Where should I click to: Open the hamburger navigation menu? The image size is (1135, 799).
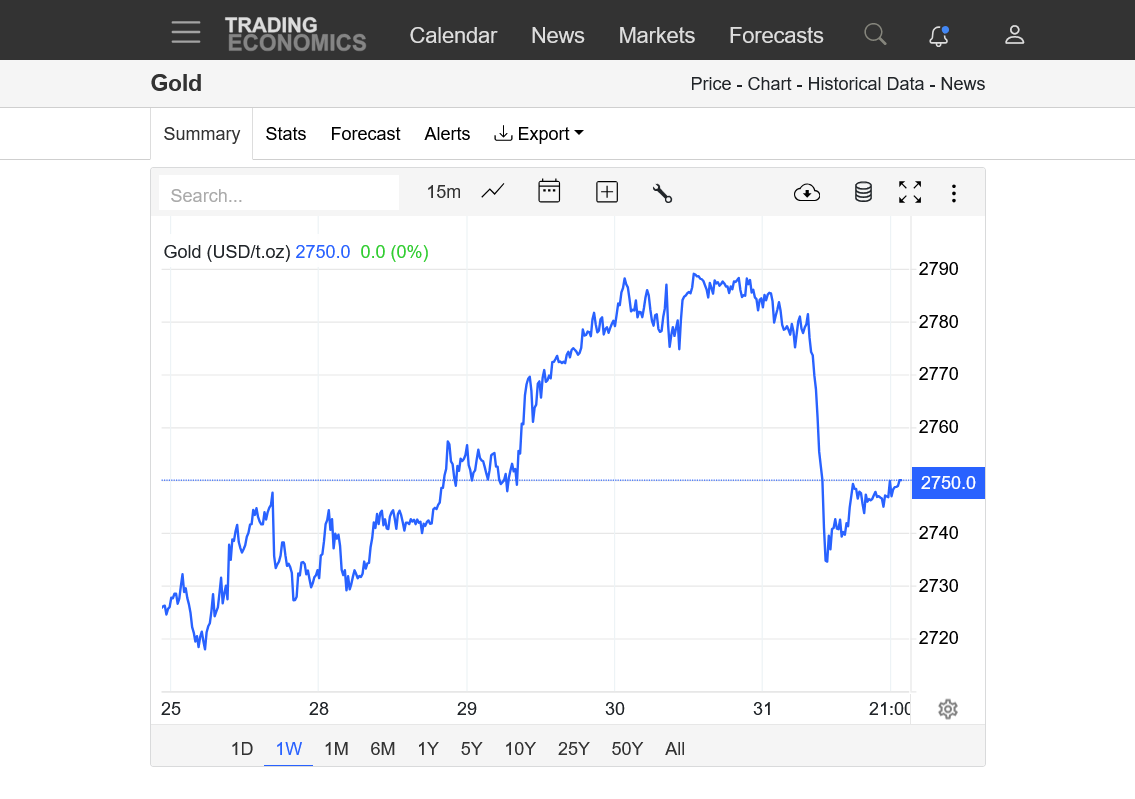tap(186, 33)
